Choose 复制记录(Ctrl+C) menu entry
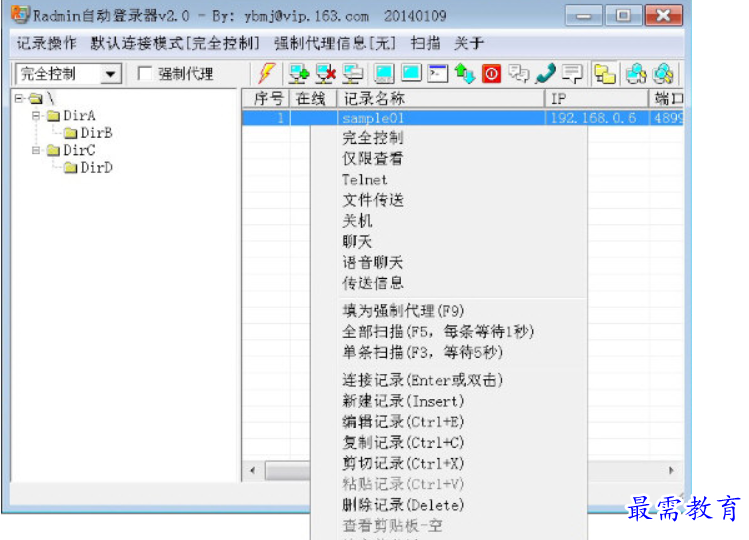This screenshot has width=749, height=540. (x=449, y=443)
